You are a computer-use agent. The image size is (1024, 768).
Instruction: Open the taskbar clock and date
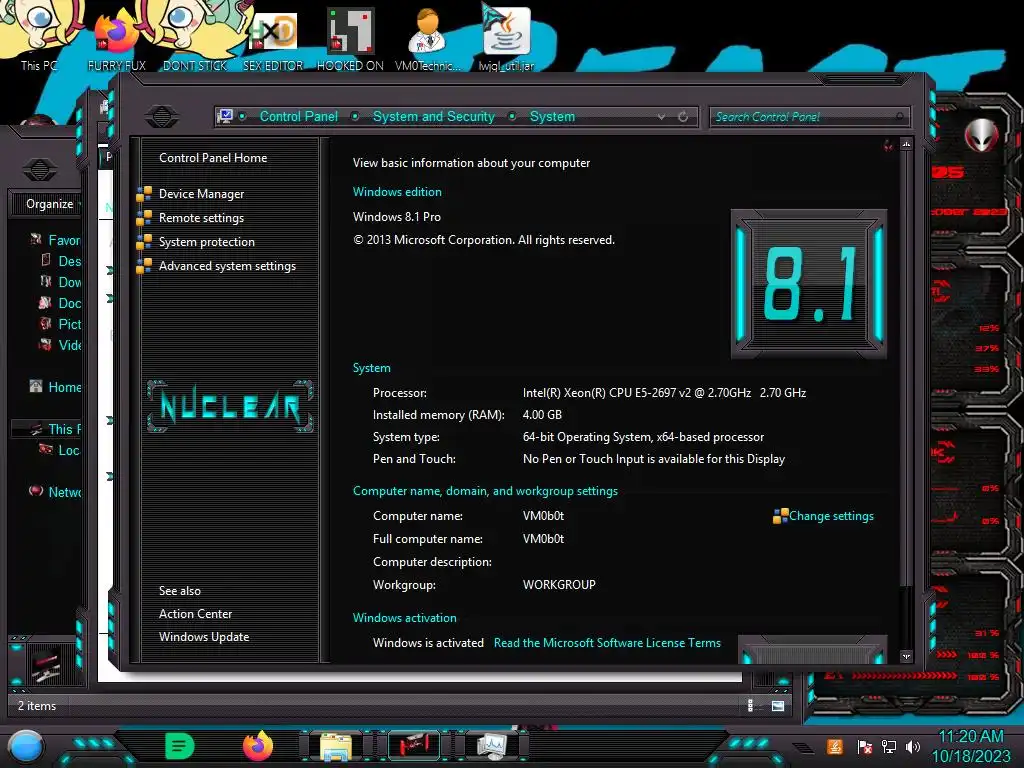click(971, 746)
